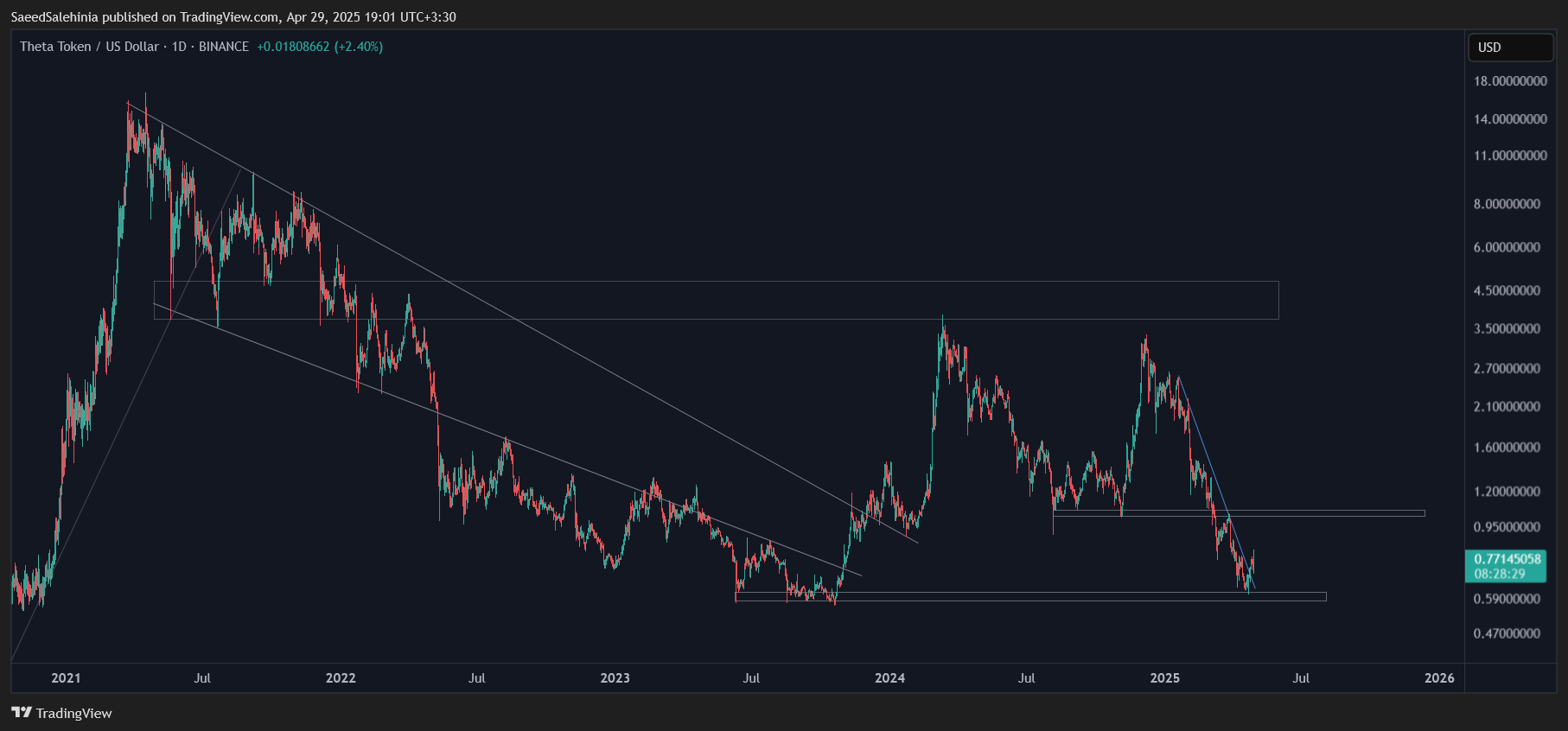This screenshot has height=731, width=1568.
Task: Click the price change +0.01808662 (+2.40%)
Action: [x=320, y=47]
